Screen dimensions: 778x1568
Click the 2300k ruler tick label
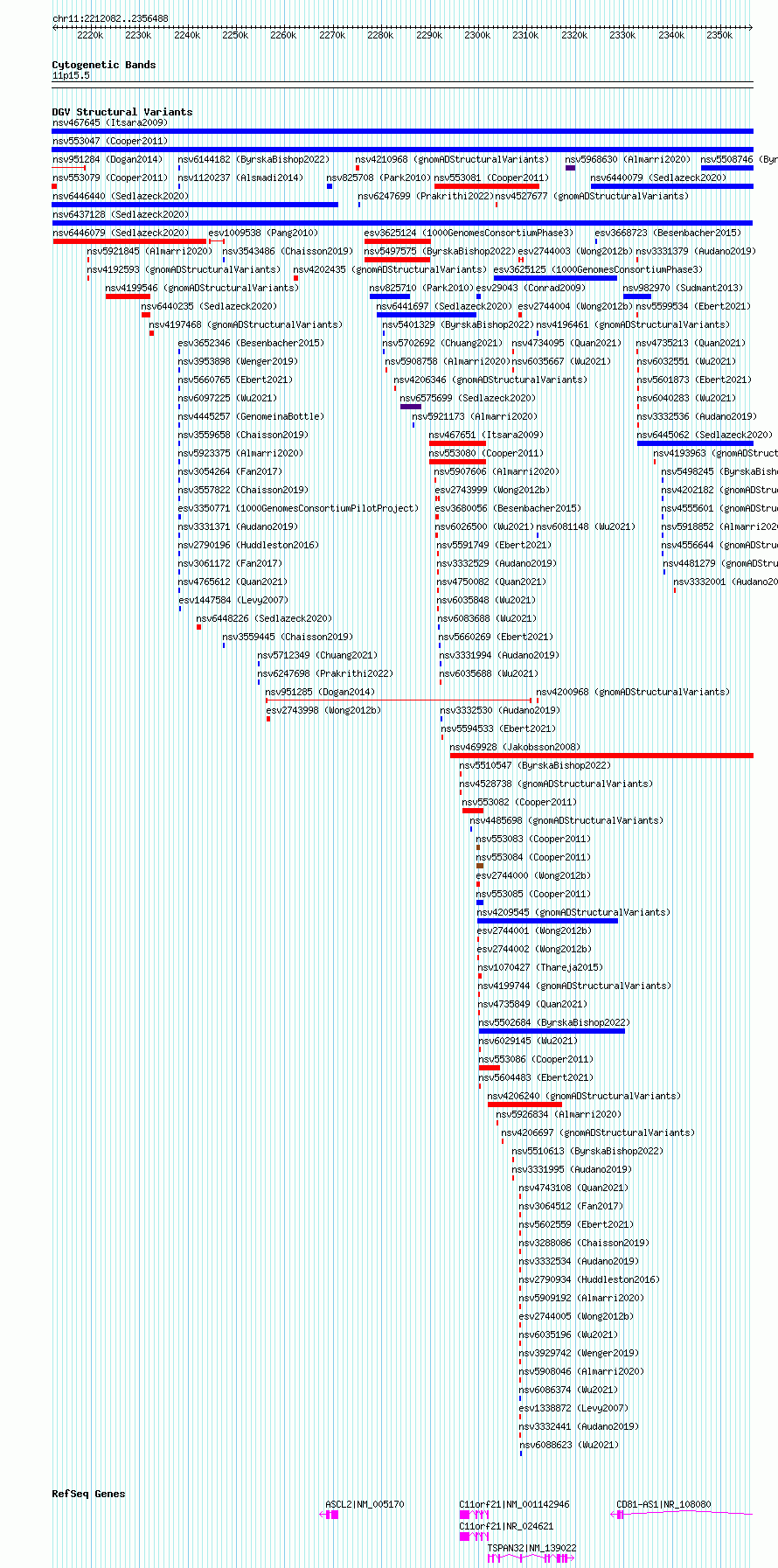click(477, 35)
